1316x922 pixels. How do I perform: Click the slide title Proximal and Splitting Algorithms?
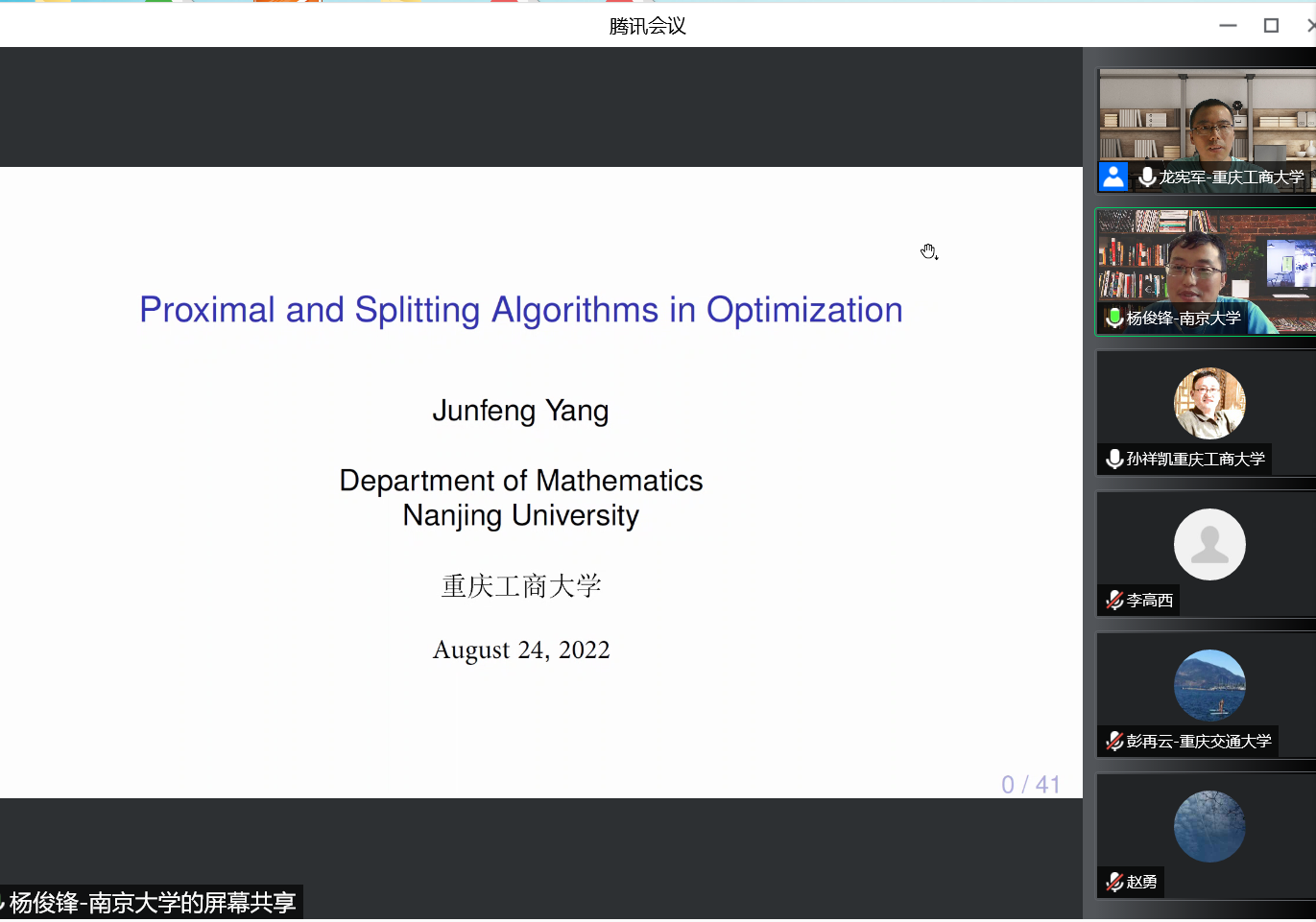520,310
